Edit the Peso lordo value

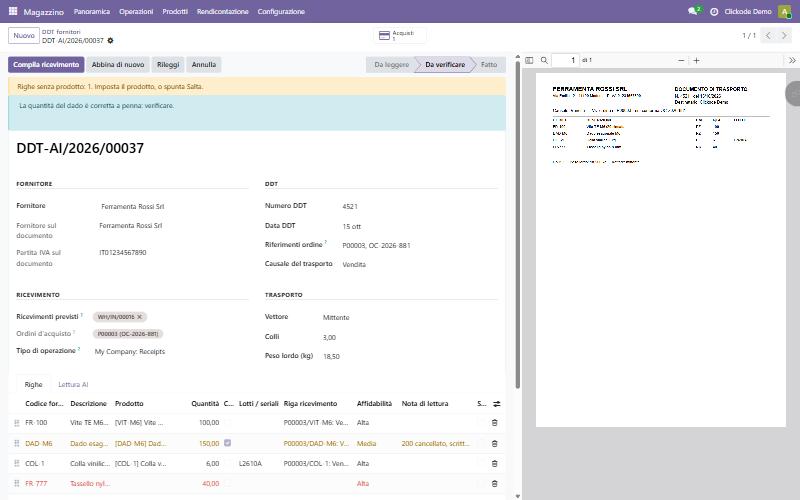[x=409, y=357]
